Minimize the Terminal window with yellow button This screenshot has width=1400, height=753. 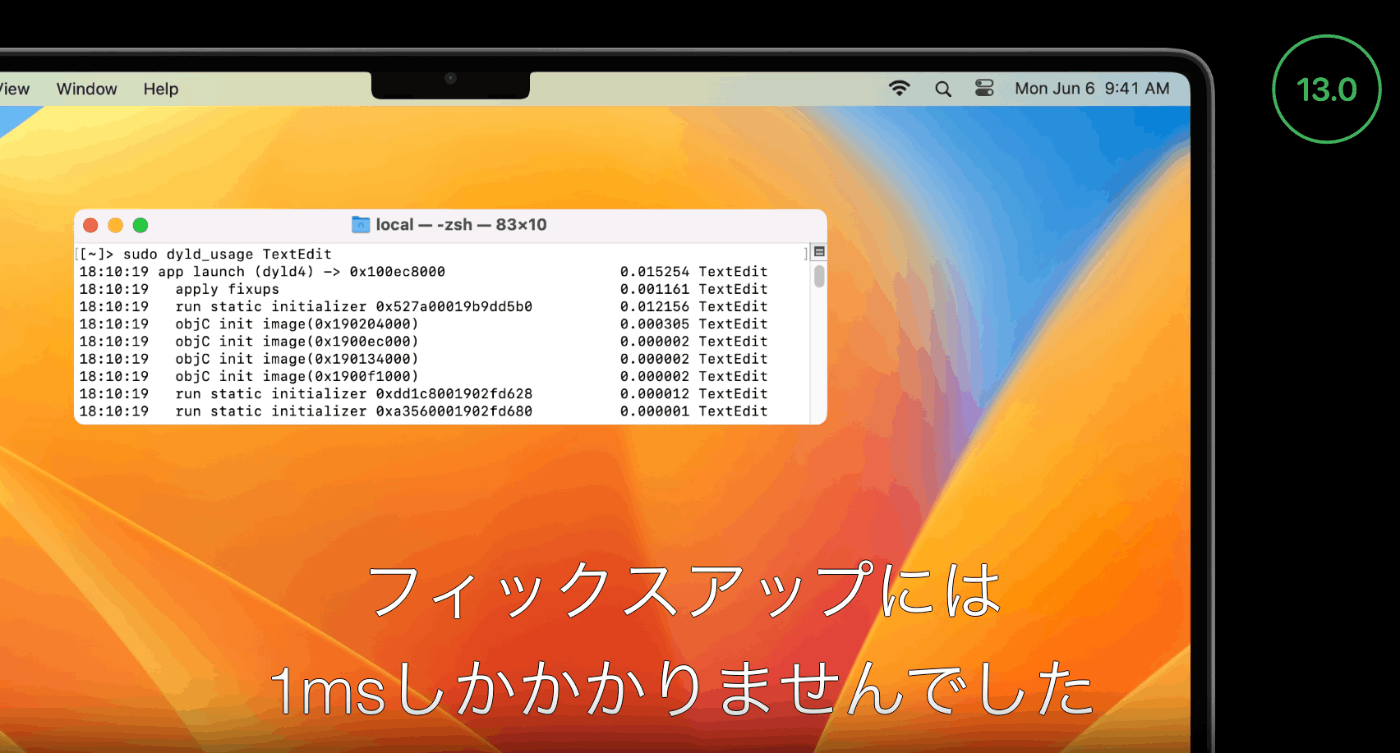click(x=115, y=225)
